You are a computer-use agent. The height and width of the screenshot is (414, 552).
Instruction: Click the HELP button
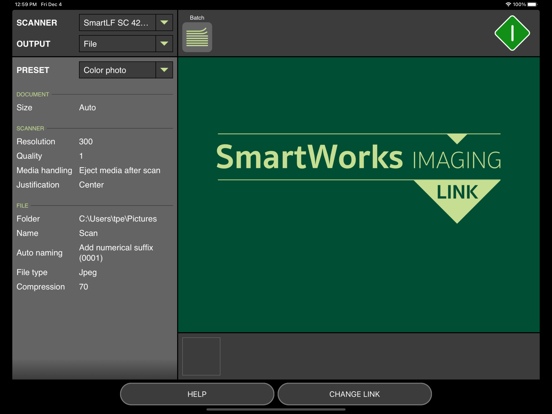coord(197,394)
